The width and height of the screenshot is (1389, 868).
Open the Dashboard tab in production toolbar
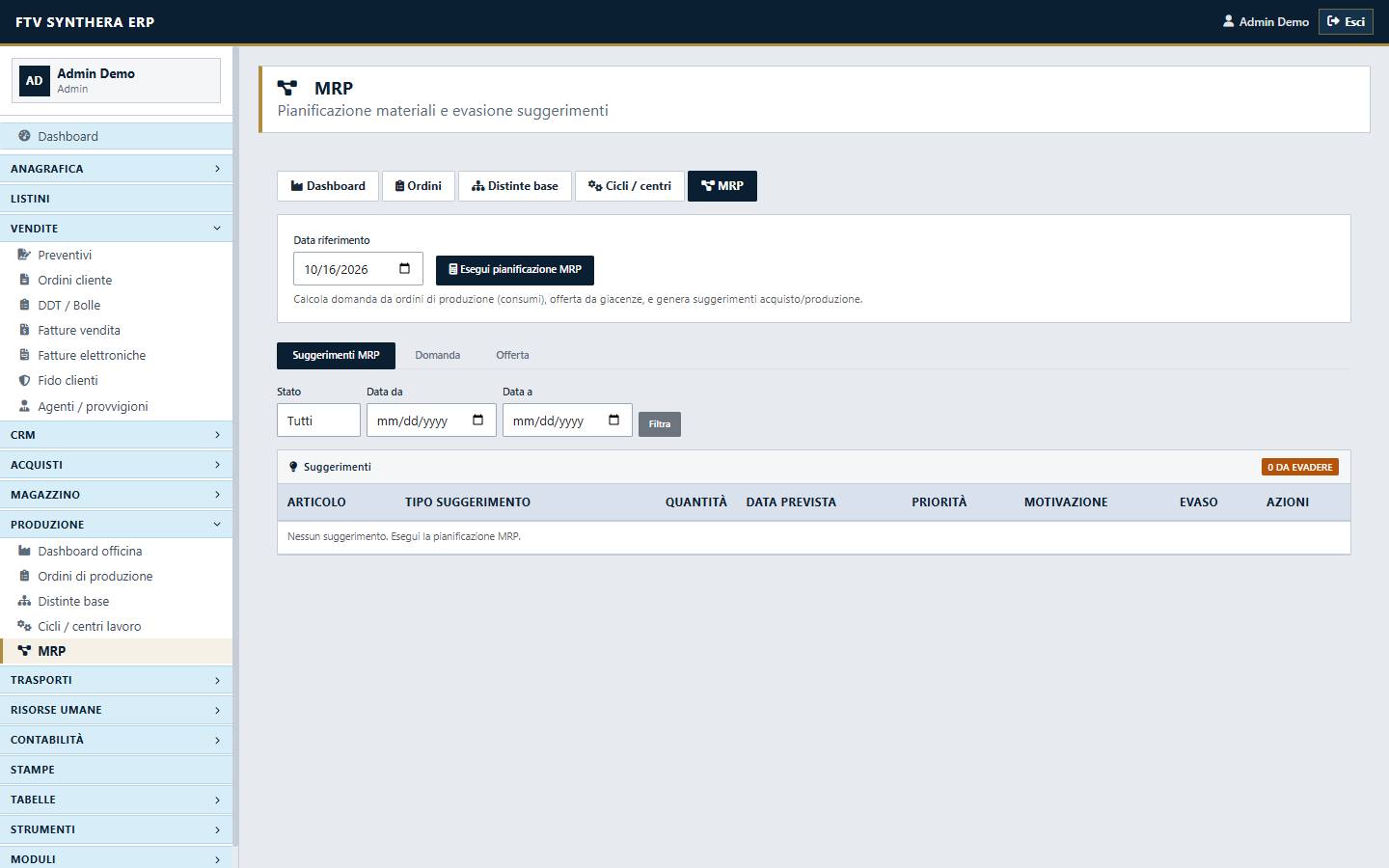pos(328,186)
